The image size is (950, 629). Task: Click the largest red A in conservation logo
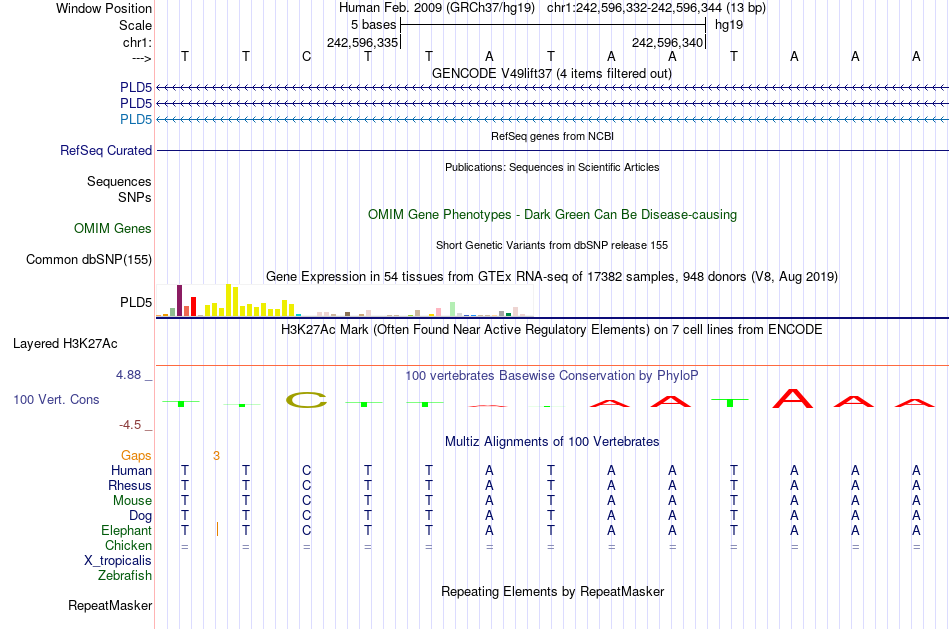(x=792, y=398)
